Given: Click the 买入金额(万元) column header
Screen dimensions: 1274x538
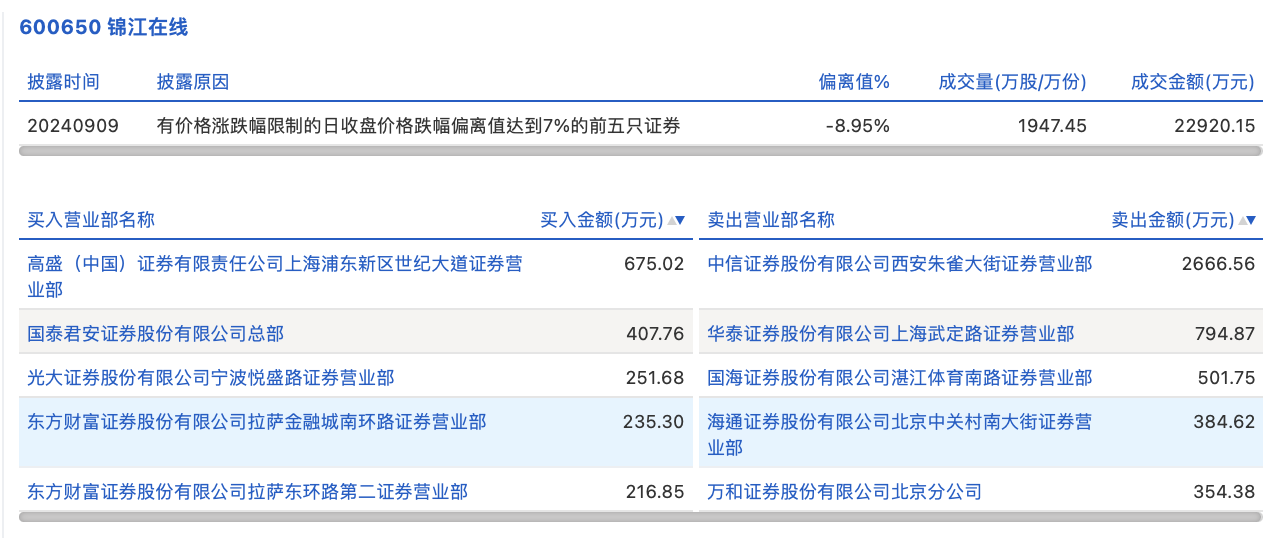Looking at the screenshot, I should [x=601, y=221].
